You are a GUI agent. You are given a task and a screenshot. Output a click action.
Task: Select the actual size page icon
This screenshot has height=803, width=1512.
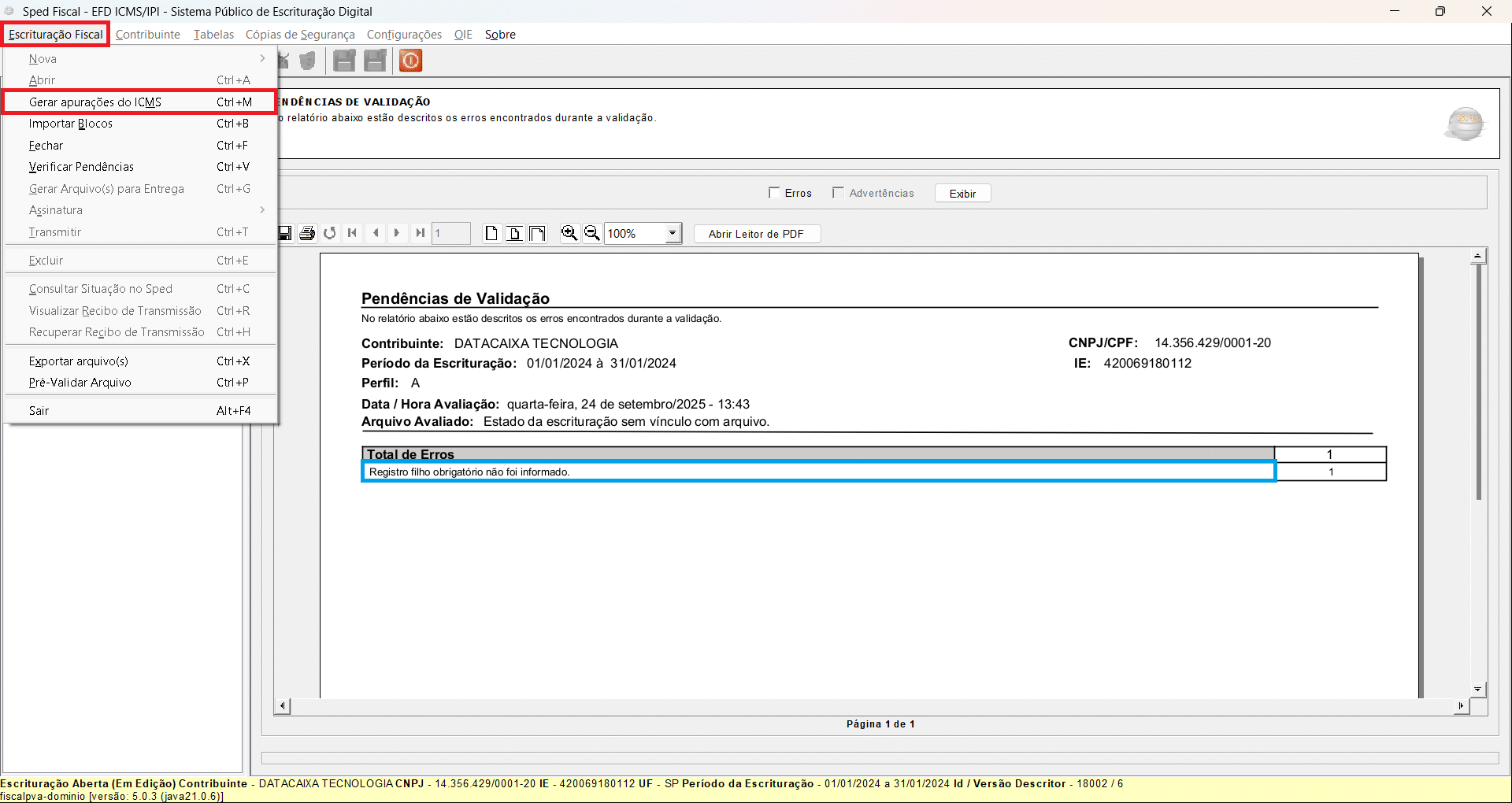point(491,233)
